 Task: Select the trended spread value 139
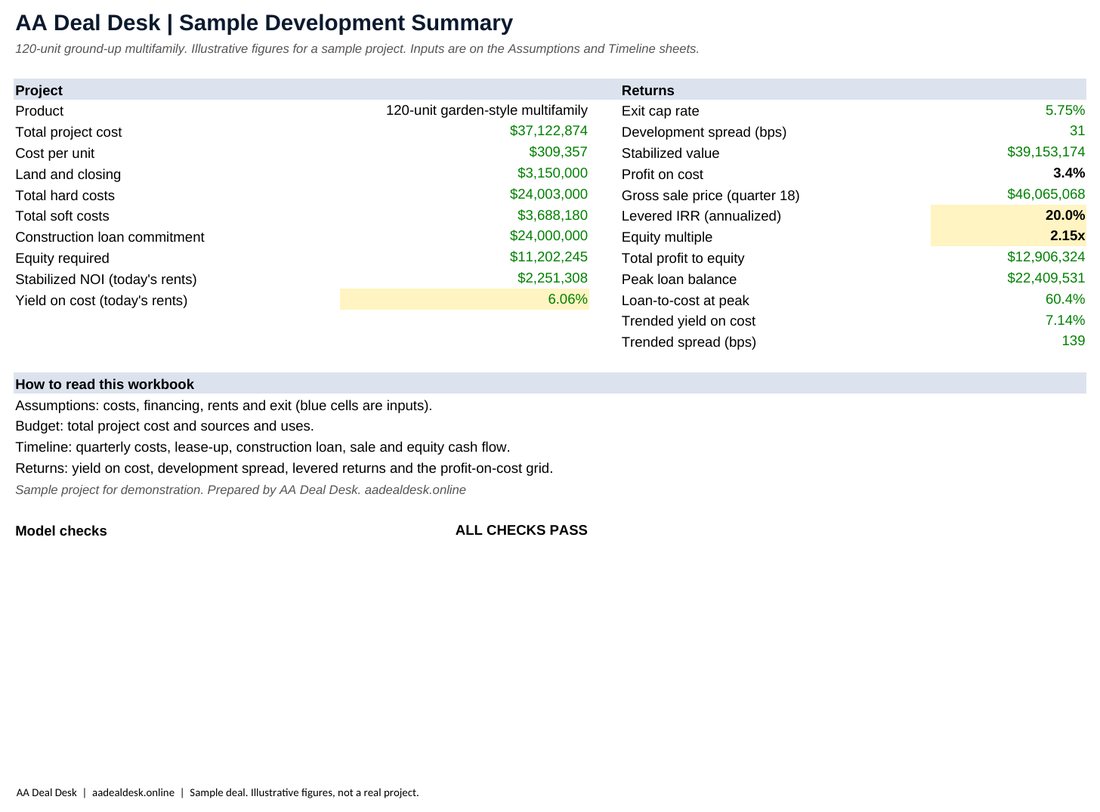1073,340
